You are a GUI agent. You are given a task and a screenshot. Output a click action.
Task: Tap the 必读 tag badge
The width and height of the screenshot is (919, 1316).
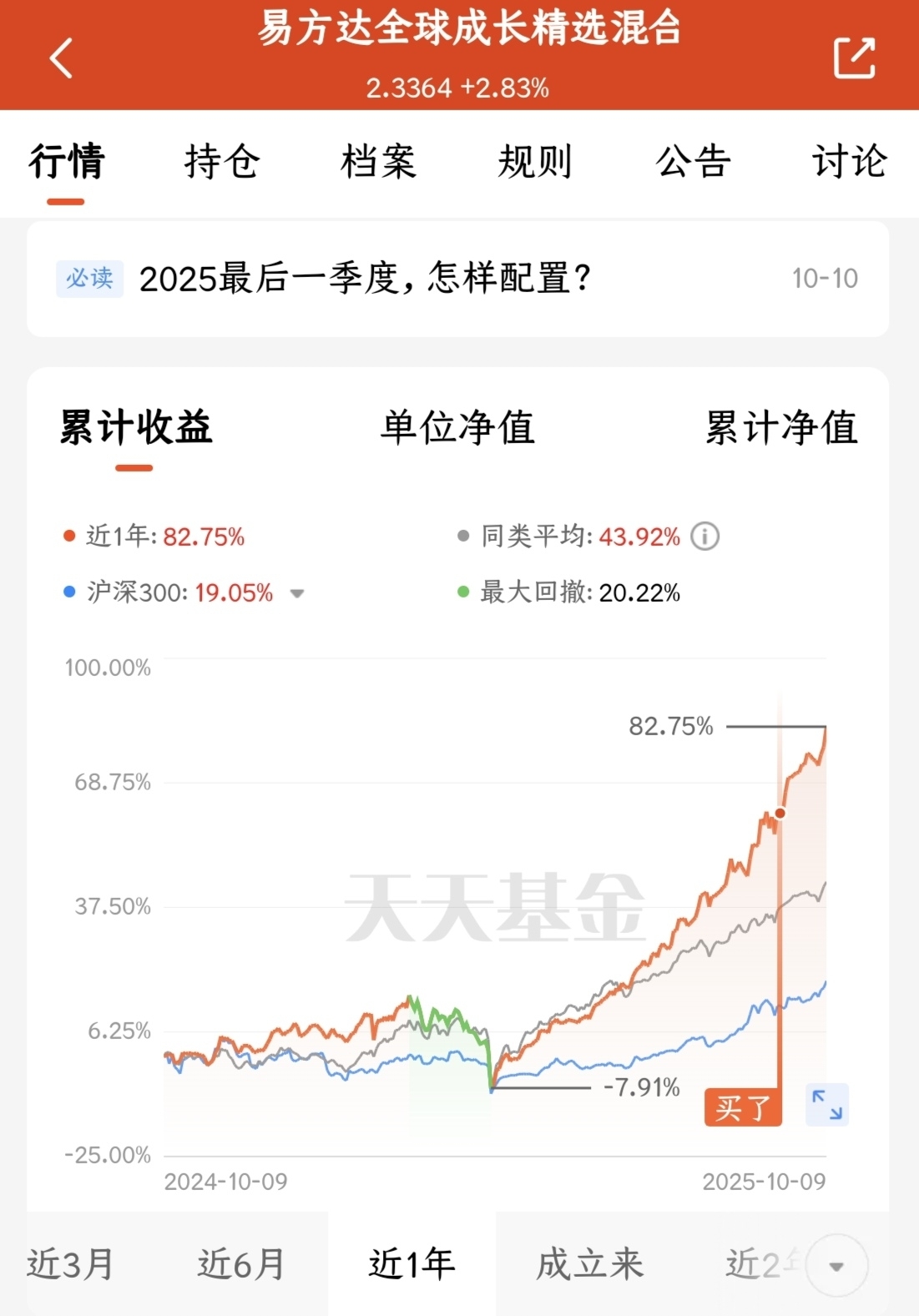tap(89, 278)
